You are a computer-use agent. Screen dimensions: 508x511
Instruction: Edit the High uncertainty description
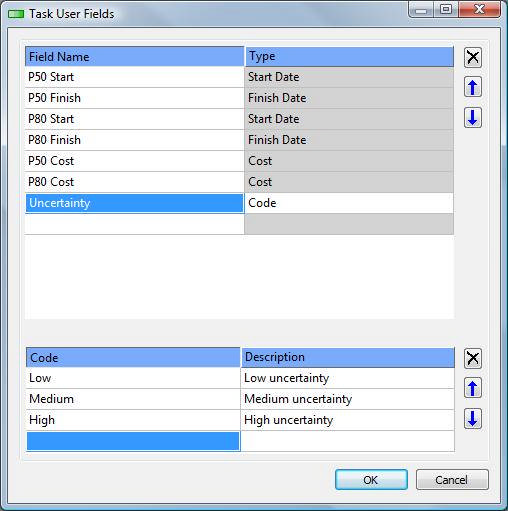[348, 420]
